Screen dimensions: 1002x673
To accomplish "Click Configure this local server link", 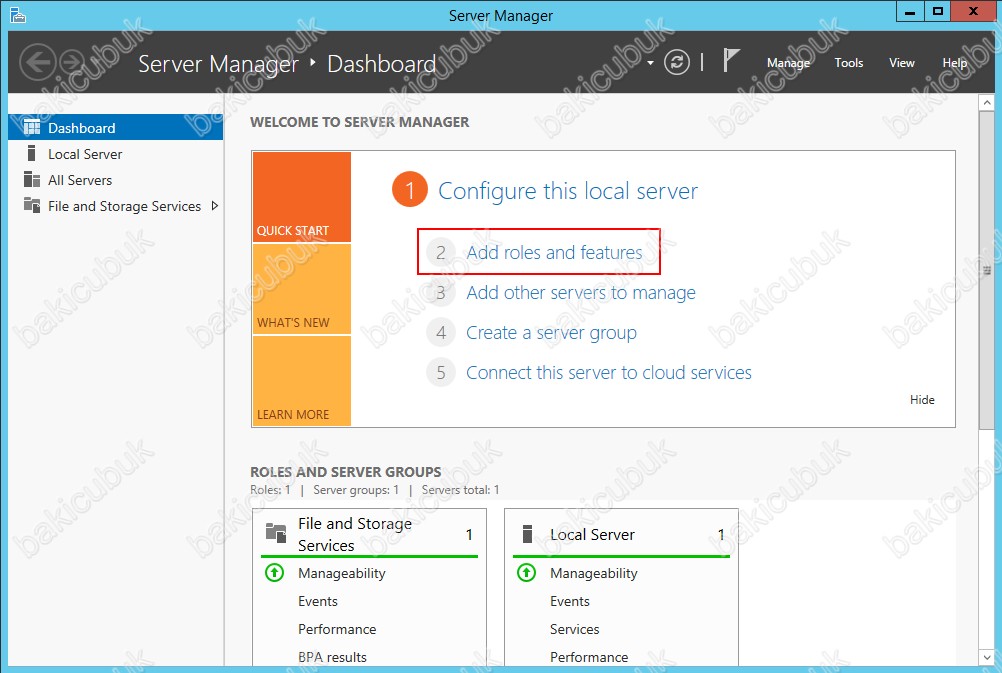I will click(568, 191).
